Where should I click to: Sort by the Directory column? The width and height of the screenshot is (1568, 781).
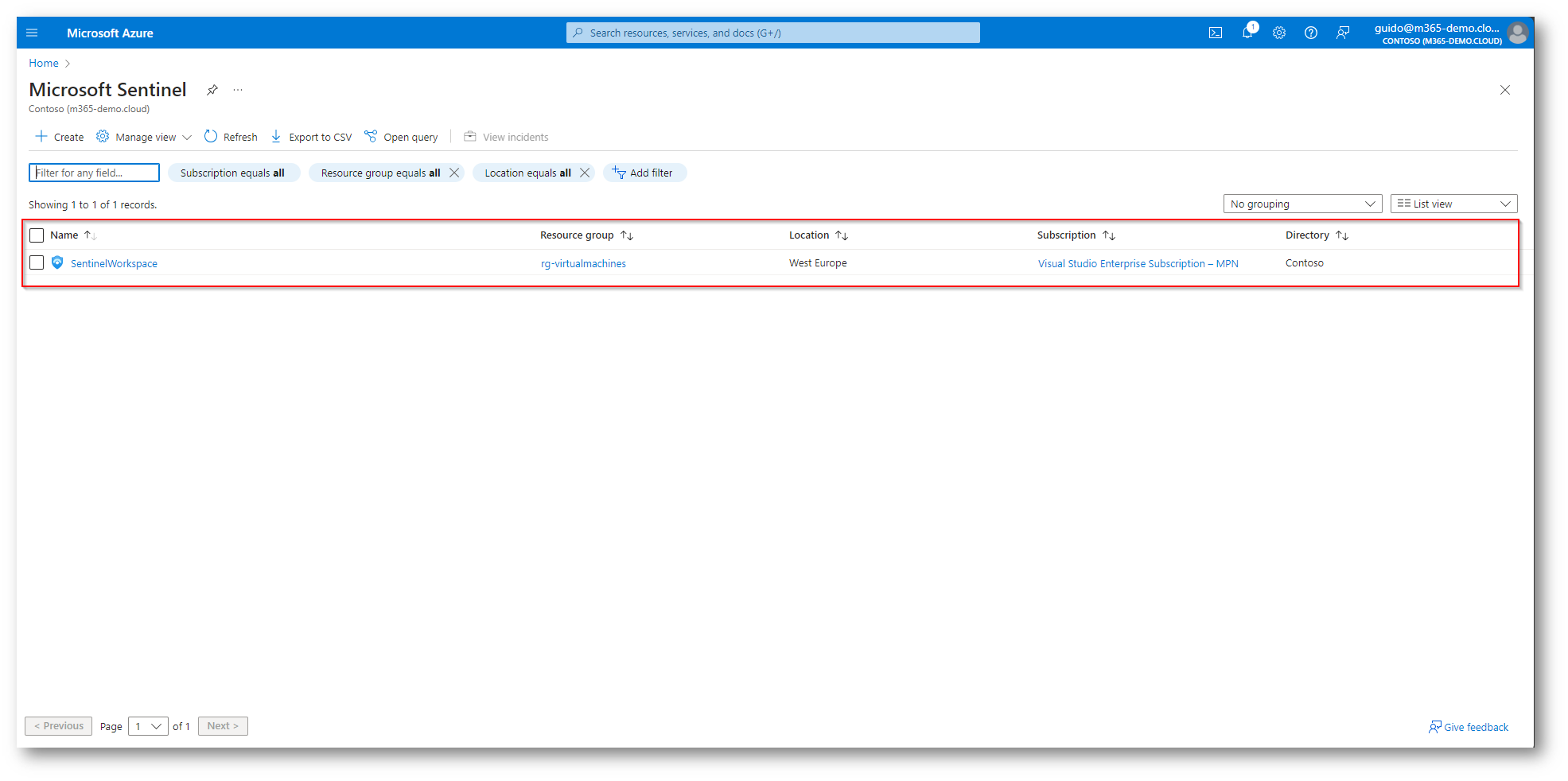pyautogui.click(x=1317, y=235)
